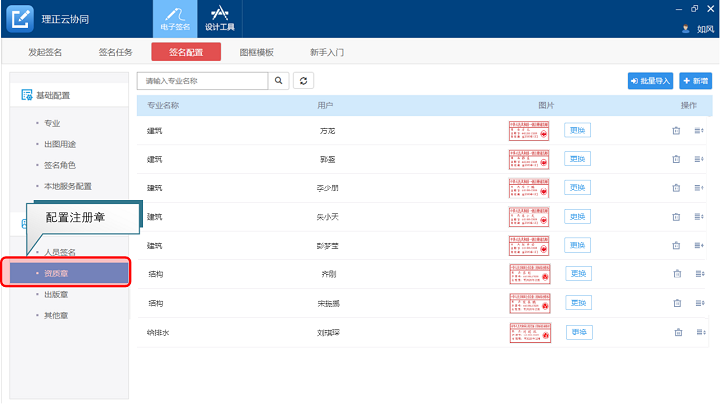Screen dimensions: 720x404
Task: Click the stamp image thumbnail for 彭罗莹
Action: [530, 245]
